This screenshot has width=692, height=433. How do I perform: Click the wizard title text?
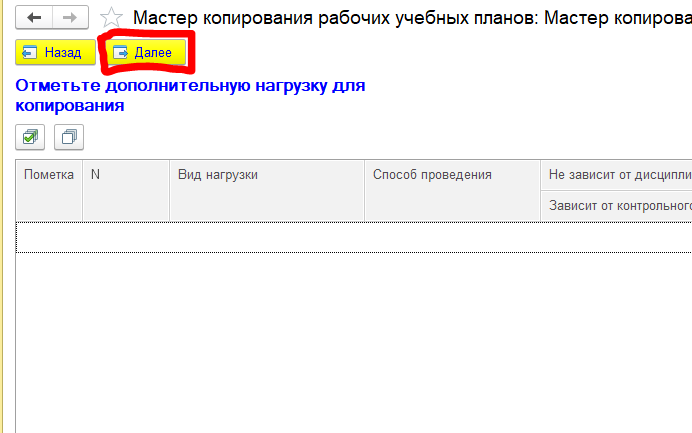tap(412, 18)
